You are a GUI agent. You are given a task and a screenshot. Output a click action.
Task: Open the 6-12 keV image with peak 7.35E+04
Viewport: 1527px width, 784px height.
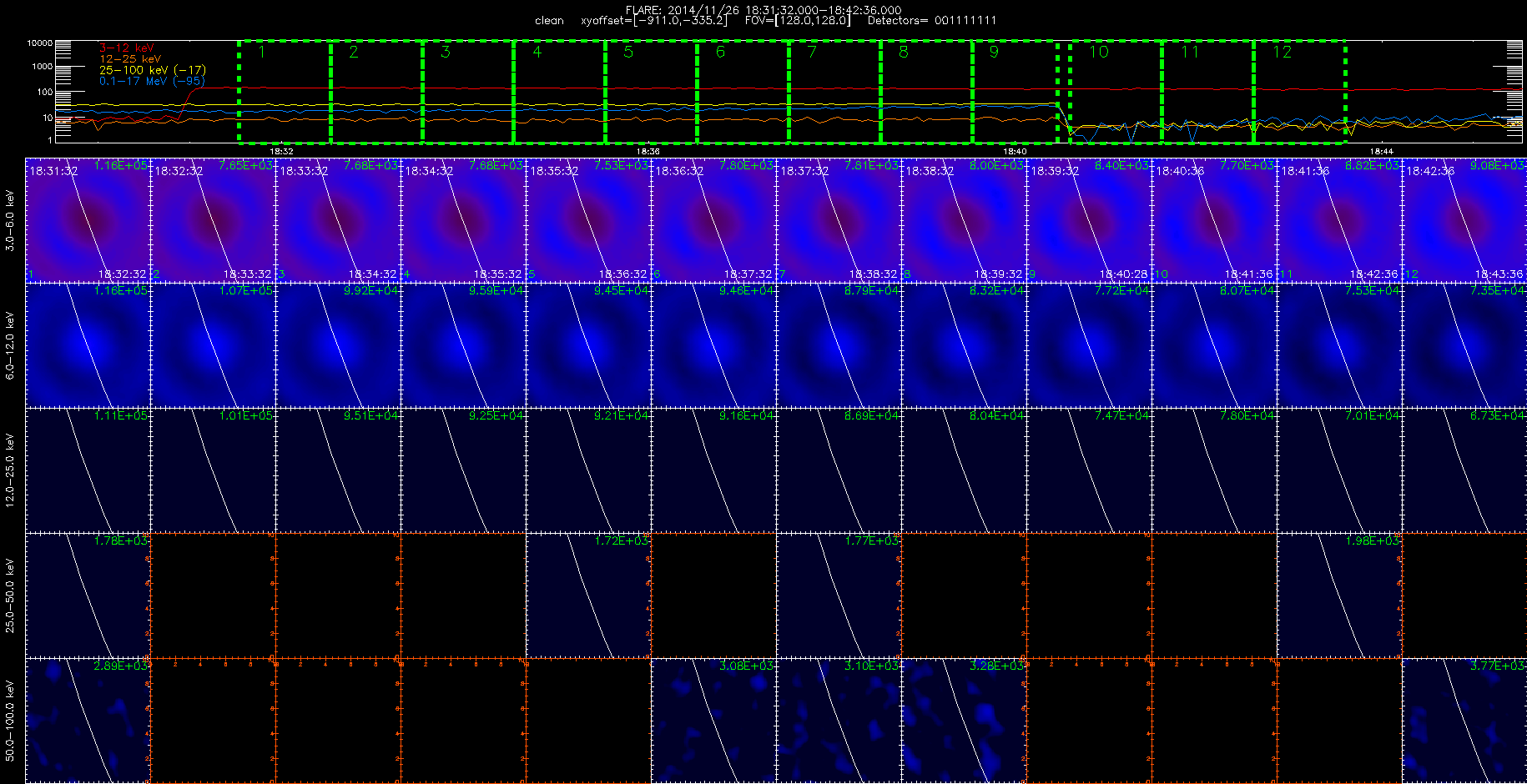tap(1464, 345)
